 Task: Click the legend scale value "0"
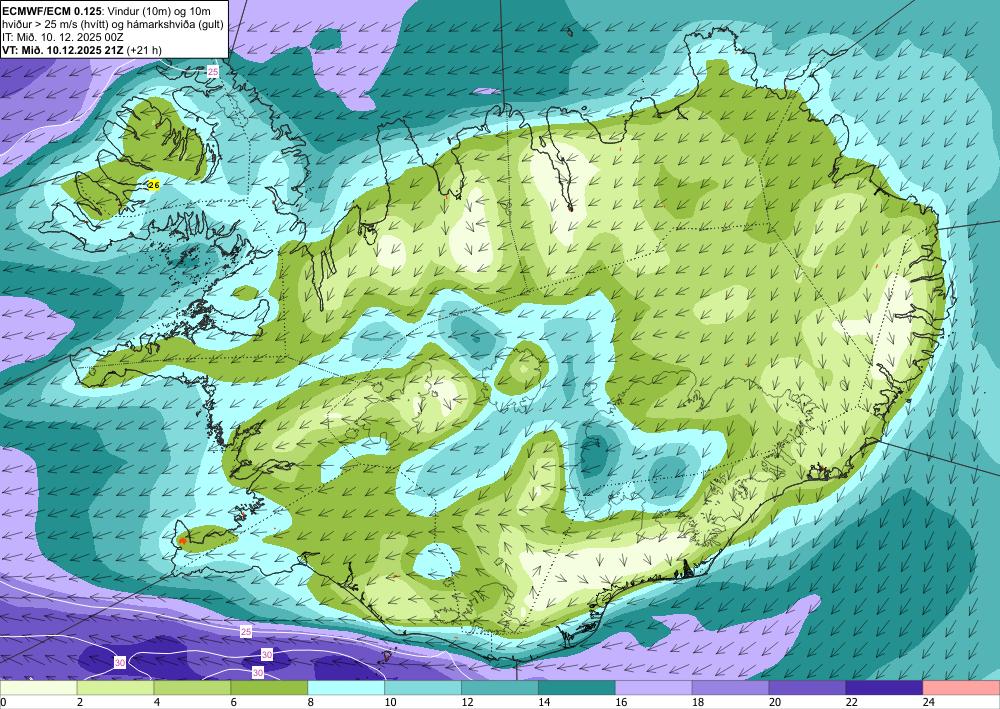[3, 702]
